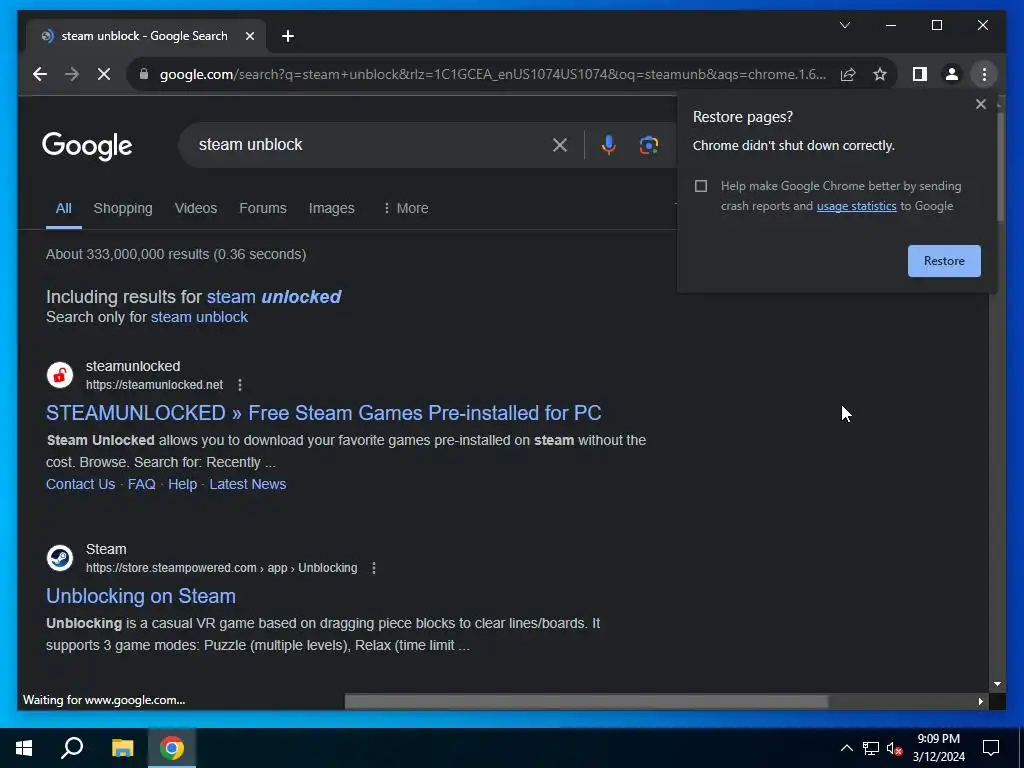Image resolution: width=1024 pixels, height=768 pixels.
Task: Open the steamunlocked result options dots
Action: (x=240, y=385)
